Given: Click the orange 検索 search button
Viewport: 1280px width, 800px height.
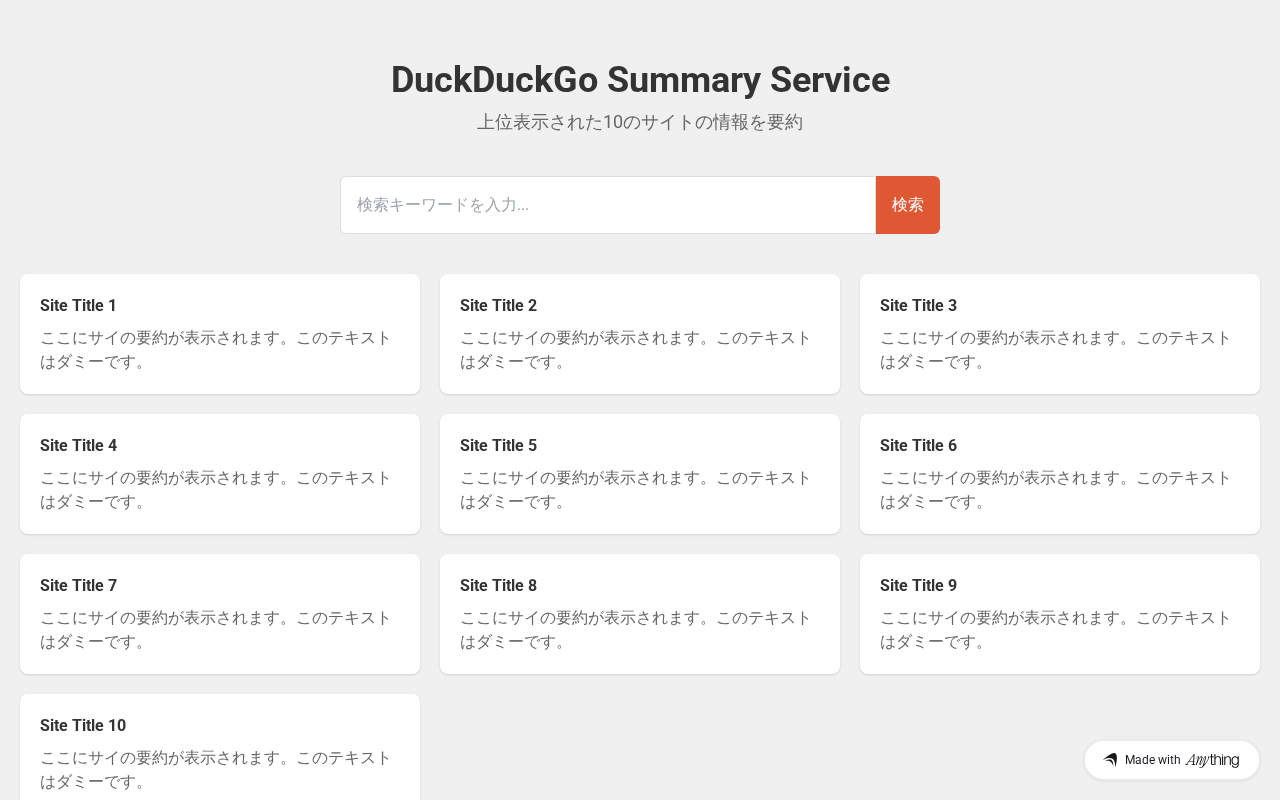Looking at the screenshot, I should 907,205.
